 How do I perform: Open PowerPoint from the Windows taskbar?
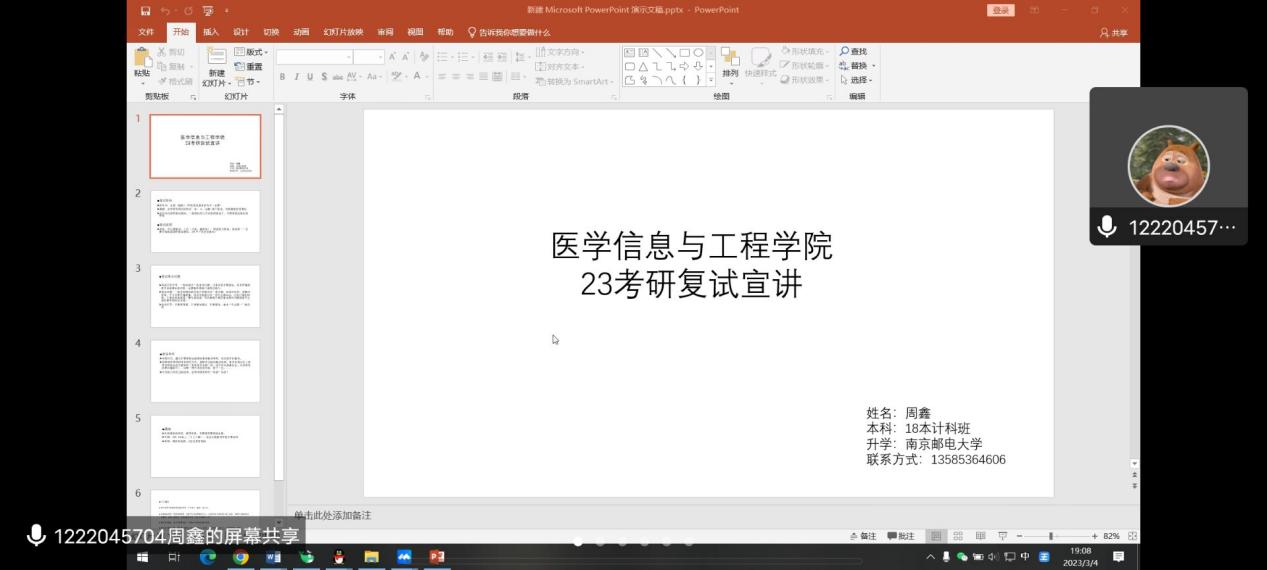click(x=436, y=557)
